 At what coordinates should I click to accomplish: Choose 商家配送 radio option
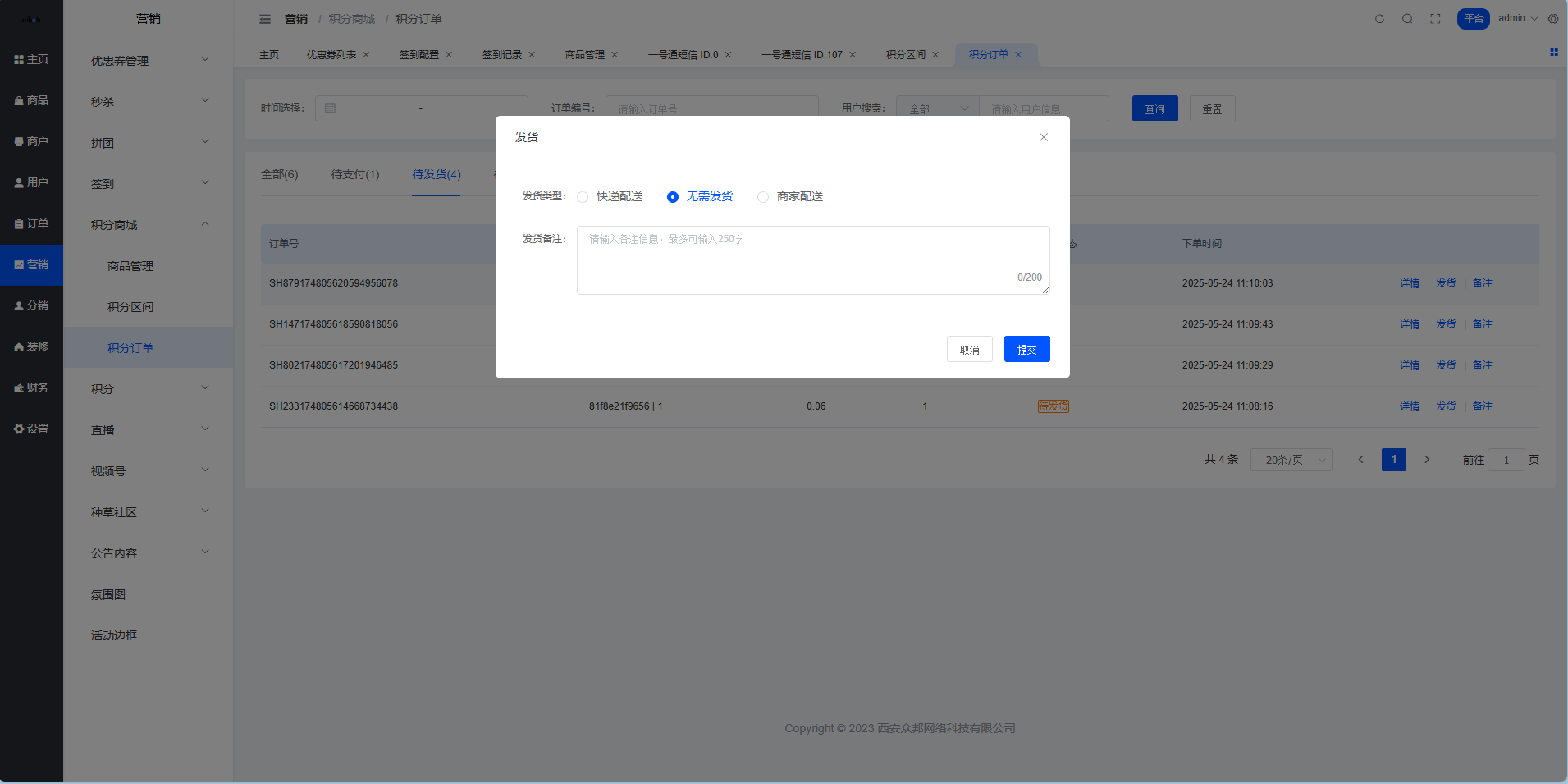tap(763, 197)
